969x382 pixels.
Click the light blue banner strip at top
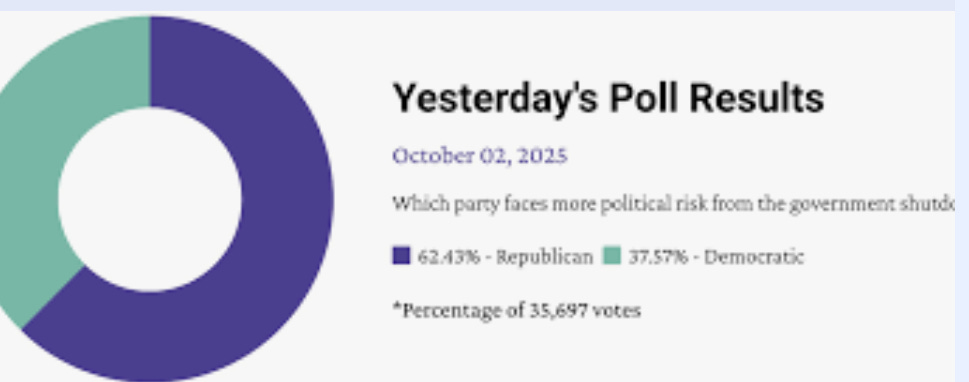point(477,5)
